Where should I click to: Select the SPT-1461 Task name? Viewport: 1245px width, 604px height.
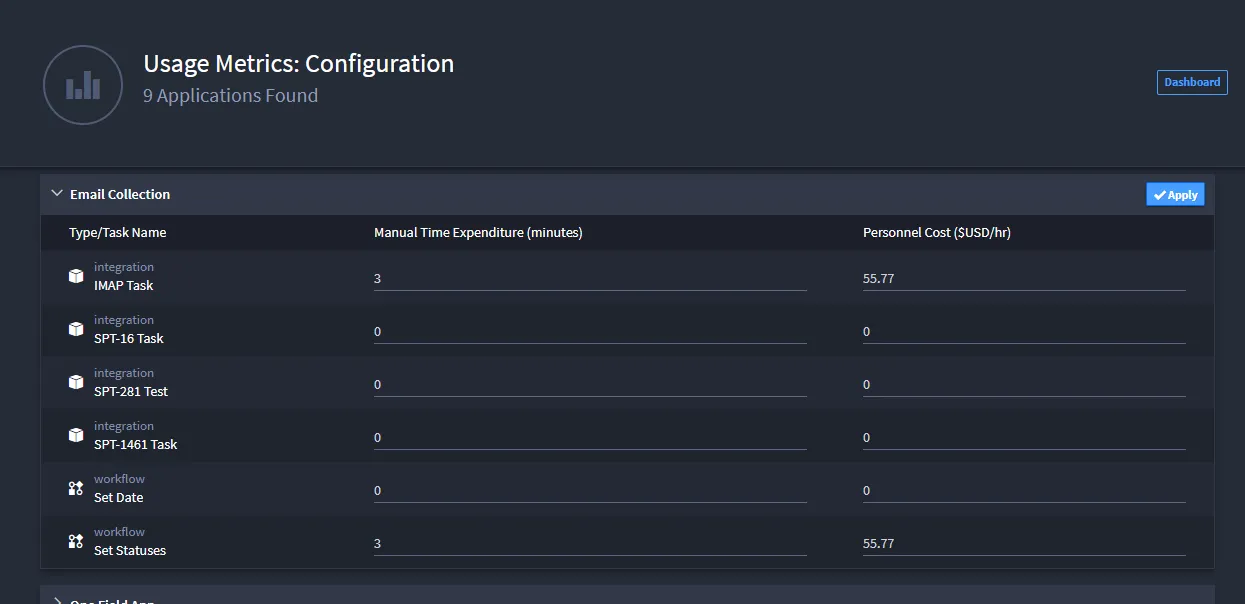click(136, 444)
